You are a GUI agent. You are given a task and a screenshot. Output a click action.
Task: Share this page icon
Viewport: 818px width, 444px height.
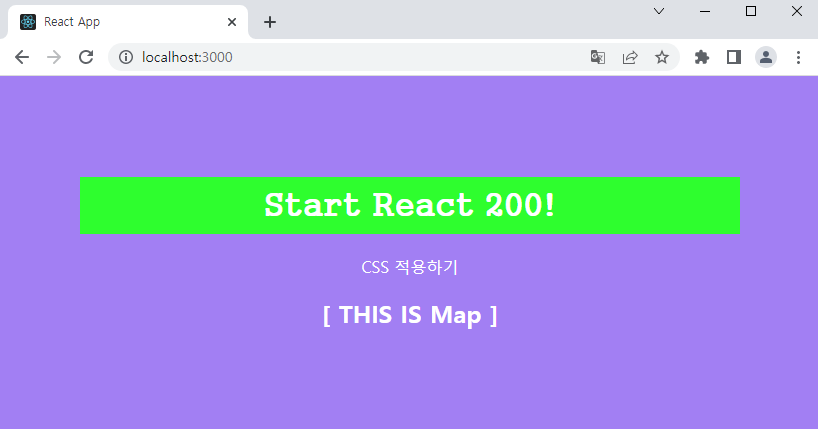point(630,57)
